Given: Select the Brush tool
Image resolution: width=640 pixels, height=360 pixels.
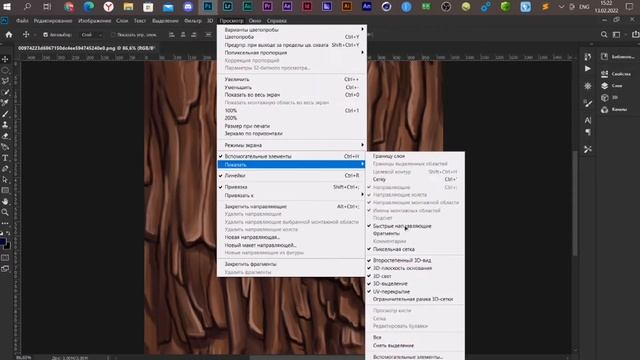Looking at the screenshot, I should [x=5, y=114].
